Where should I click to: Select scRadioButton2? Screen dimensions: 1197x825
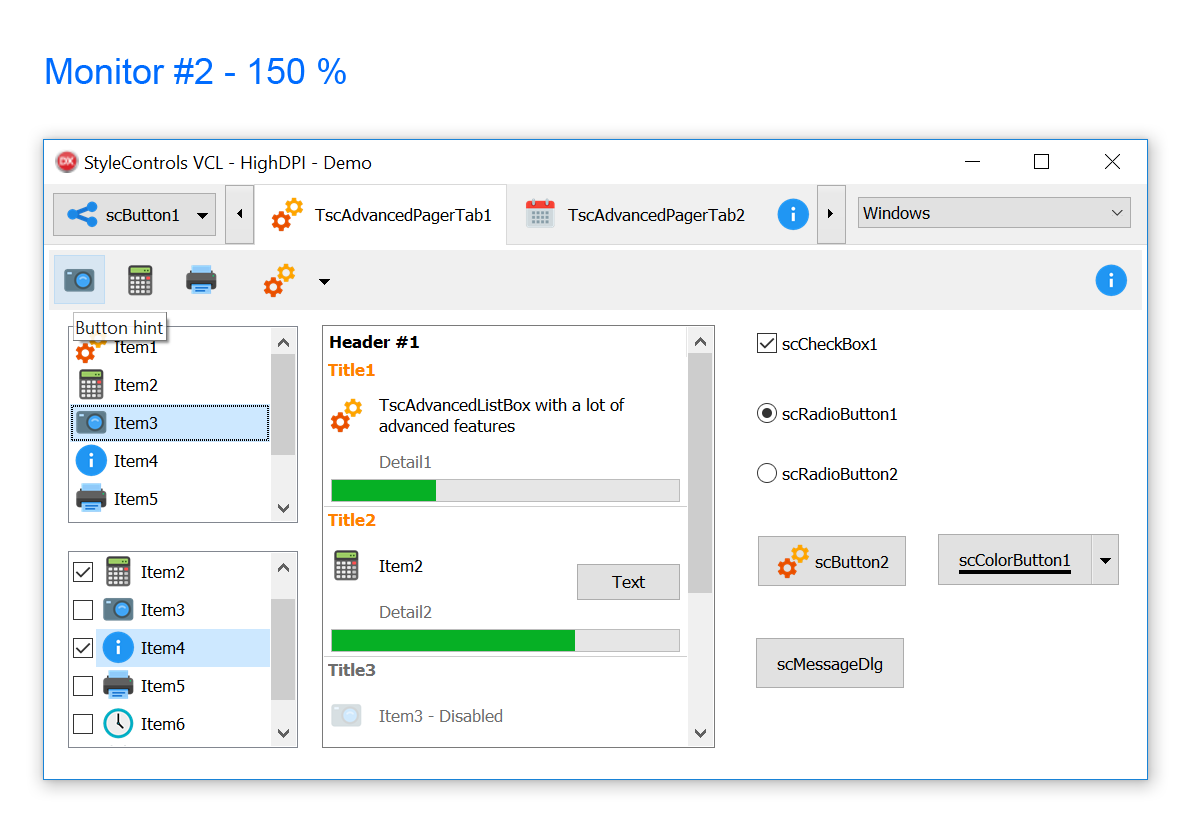(x=766, y=473)
